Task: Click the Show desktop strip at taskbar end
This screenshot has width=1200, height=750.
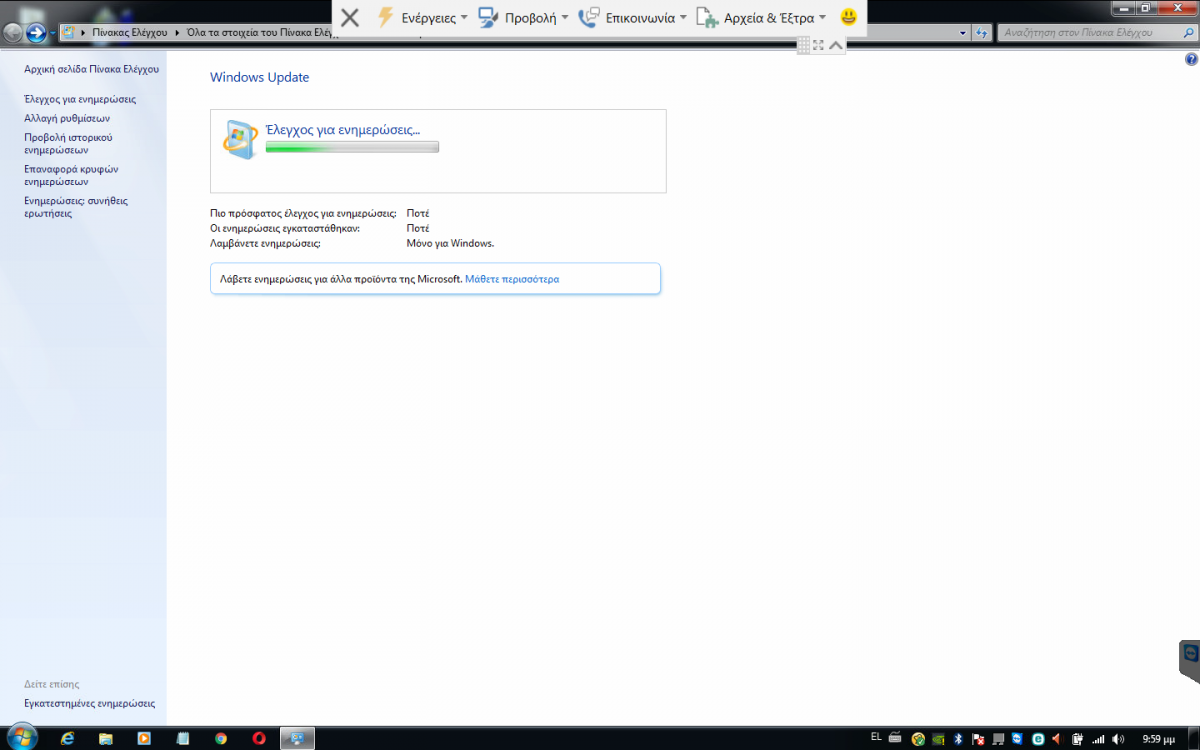Action: pyautogui.click(x=1194, y=738)
